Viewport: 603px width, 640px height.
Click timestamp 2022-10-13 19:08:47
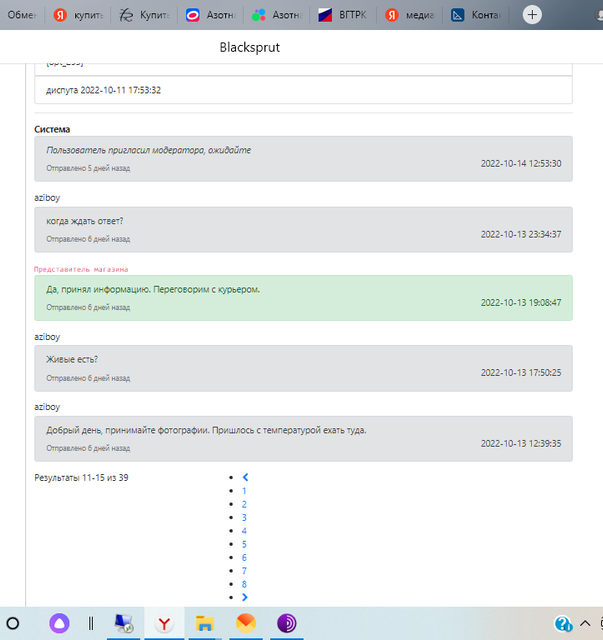point(521,302)
